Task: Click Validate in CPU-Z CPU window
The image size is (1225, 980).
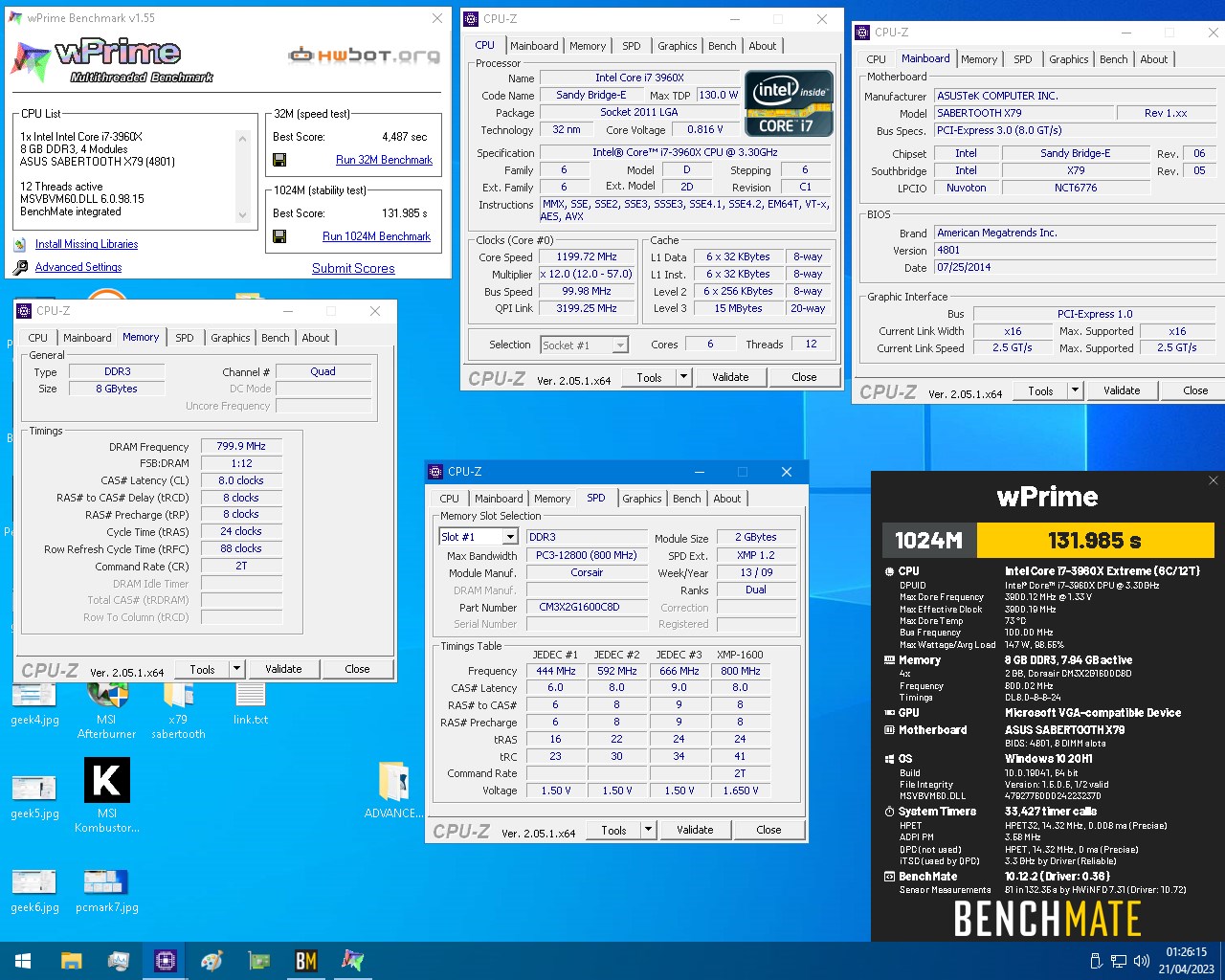Action: click(730, 377)
